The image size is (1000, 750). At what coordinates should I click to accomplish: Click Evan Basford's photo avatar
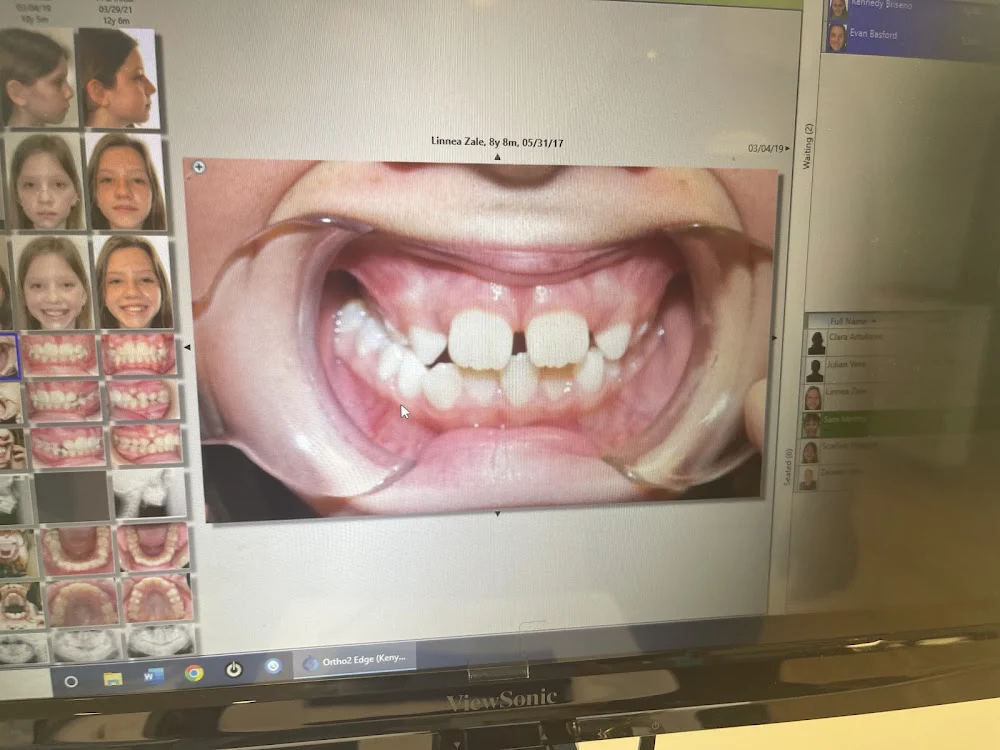[x=837, y=38]
